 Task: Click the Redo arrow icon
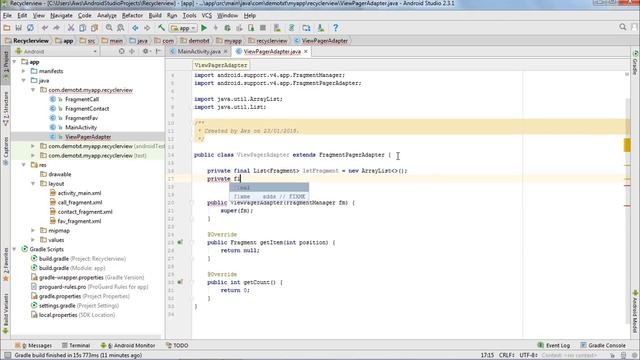coord(56,28)
